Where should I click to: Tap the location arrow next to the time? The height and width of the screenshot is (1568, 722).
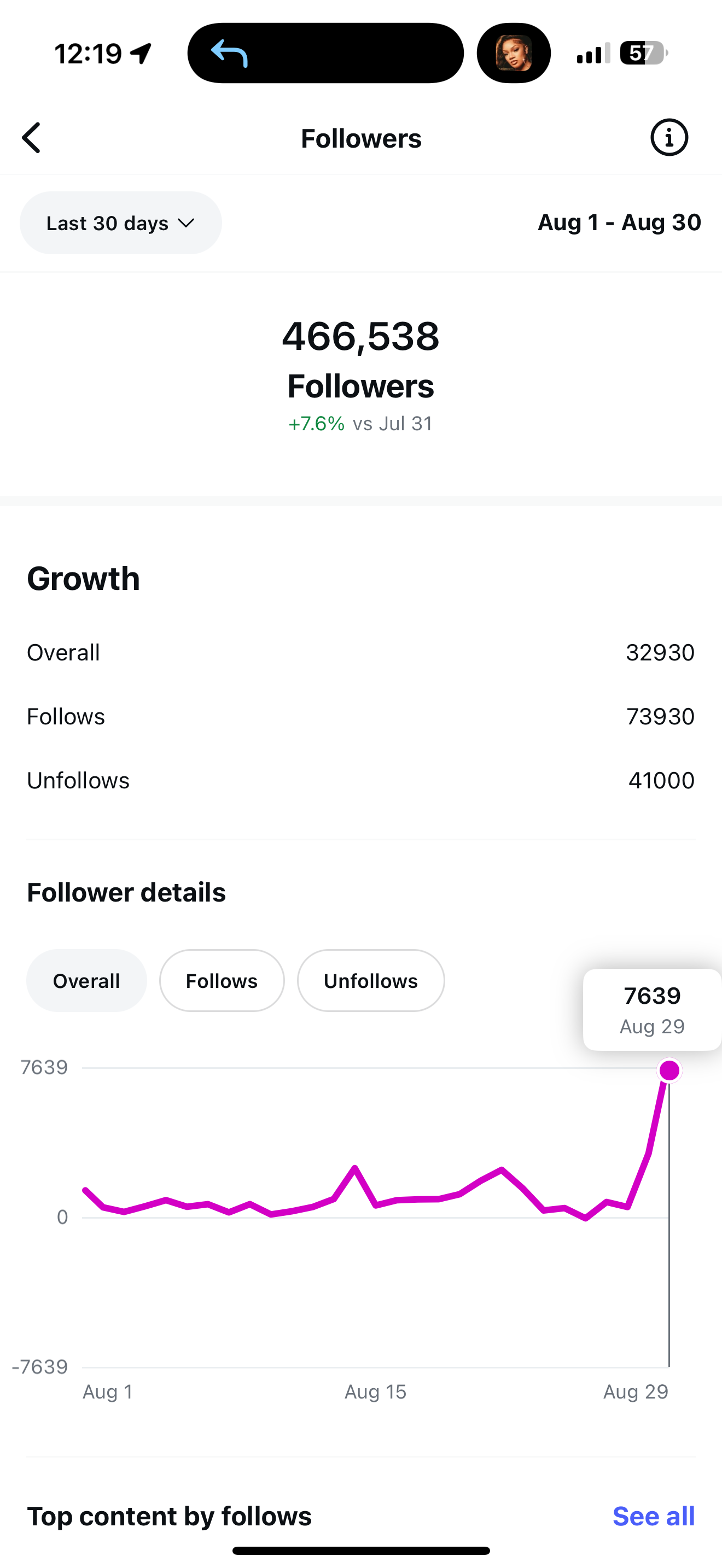(141, 54)
